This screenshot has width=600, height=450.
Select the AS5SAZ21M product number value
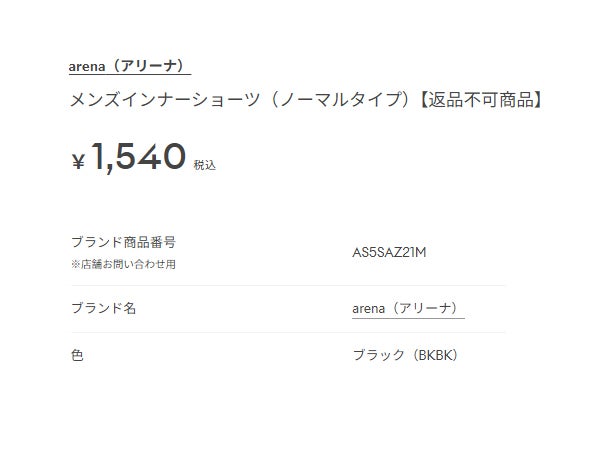click(x=390, y=252)
